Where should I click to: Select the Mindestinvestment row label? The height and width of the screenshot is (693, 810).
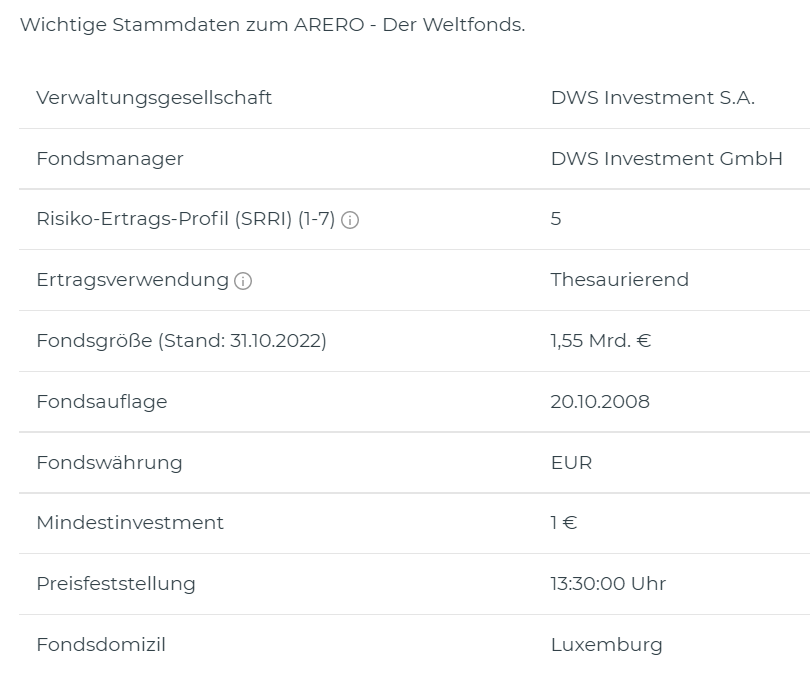pyautogui.click(x=130, y=523)
